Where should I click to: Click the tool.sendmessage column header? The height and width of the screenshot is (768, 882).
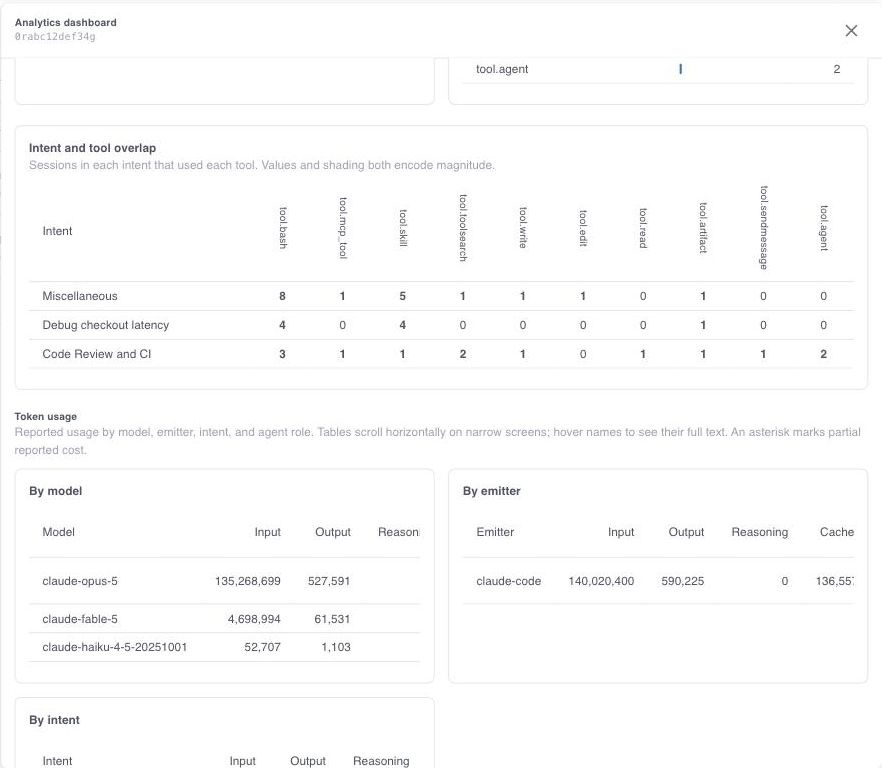point(763,228)
